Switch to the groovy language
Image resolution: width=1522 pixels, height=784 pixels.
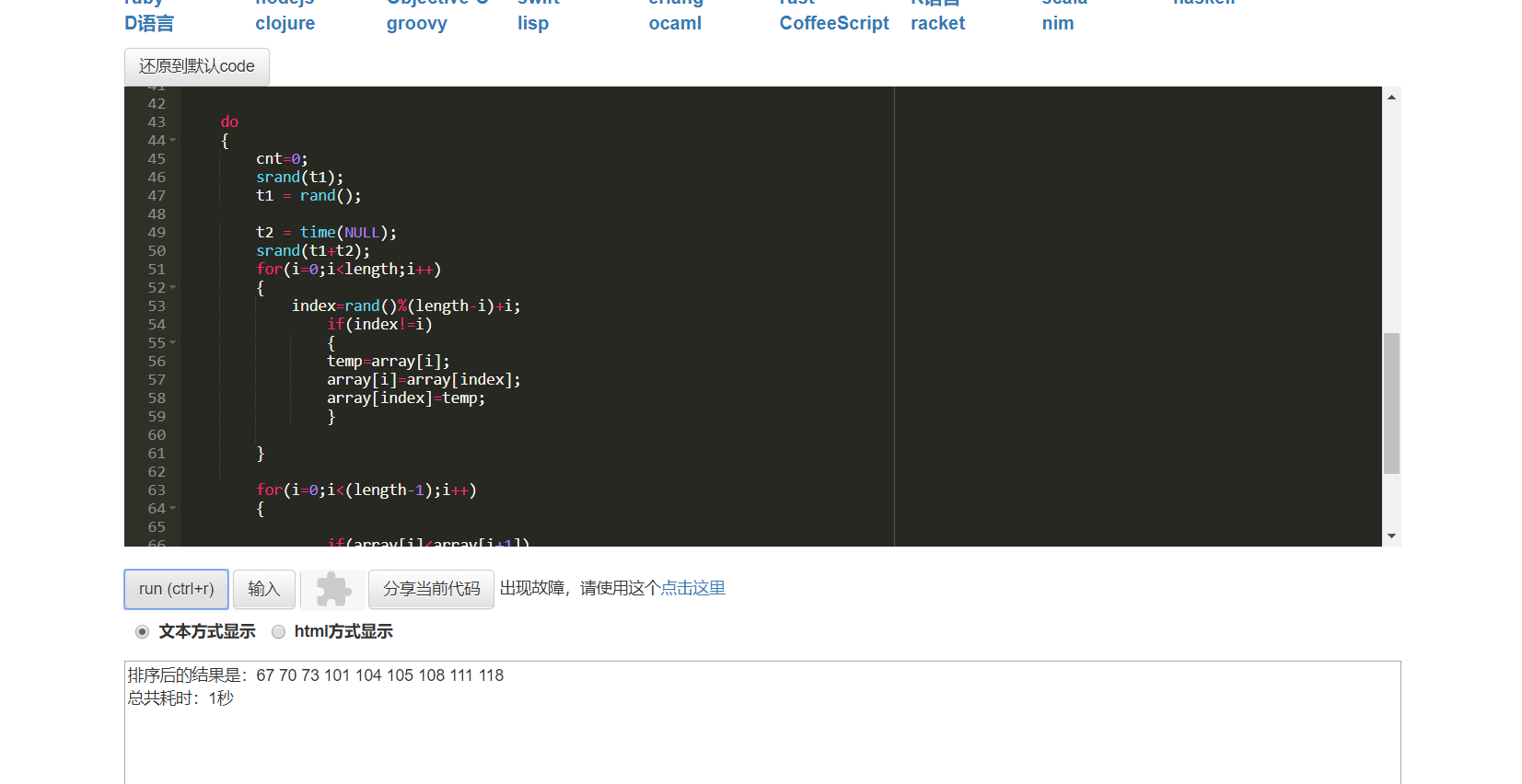click(x=416, y=23)
